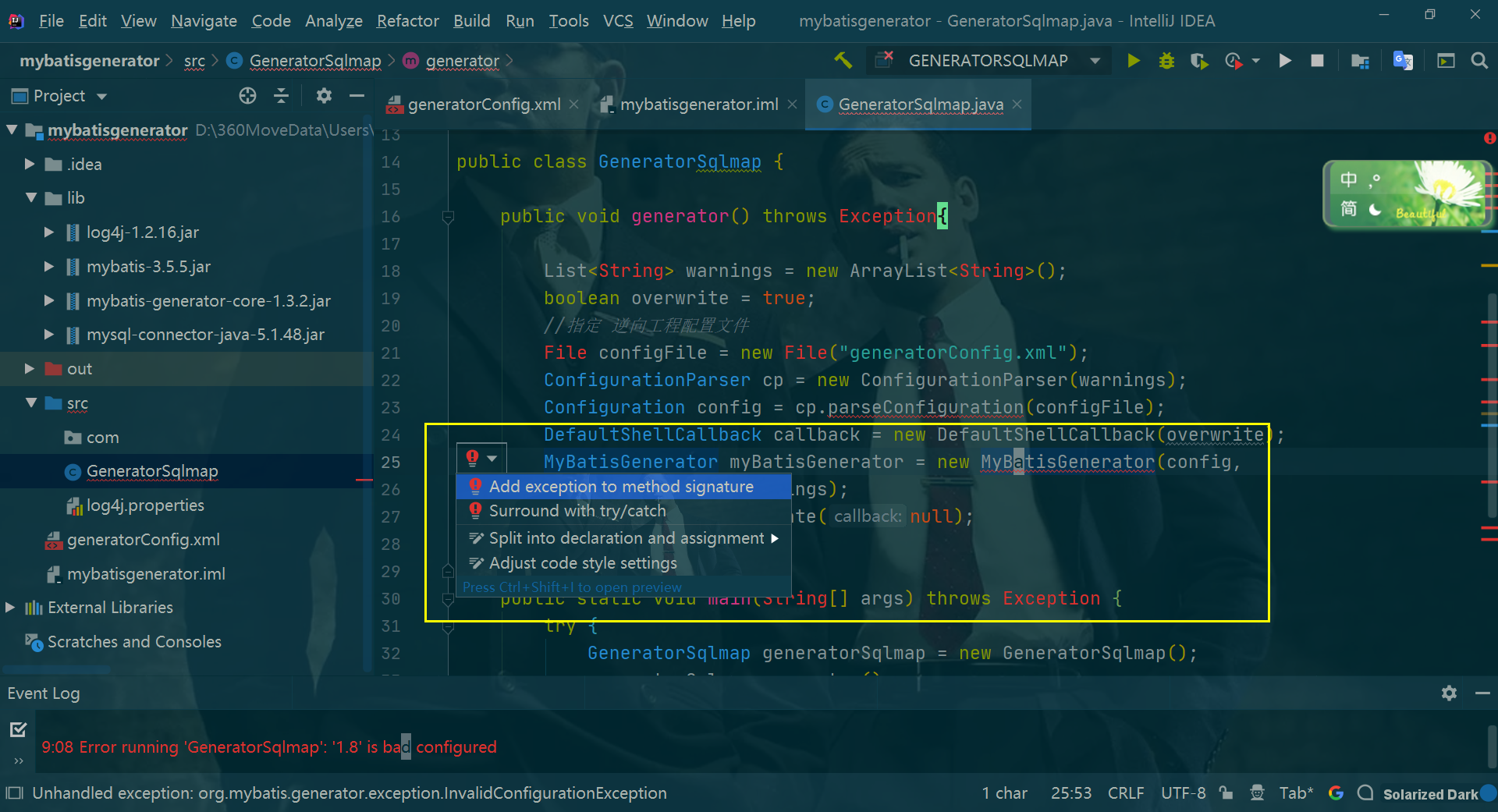Stop the process with the square icon
This screenshot has width=1498, height=812.
[x=1317, y=60]
